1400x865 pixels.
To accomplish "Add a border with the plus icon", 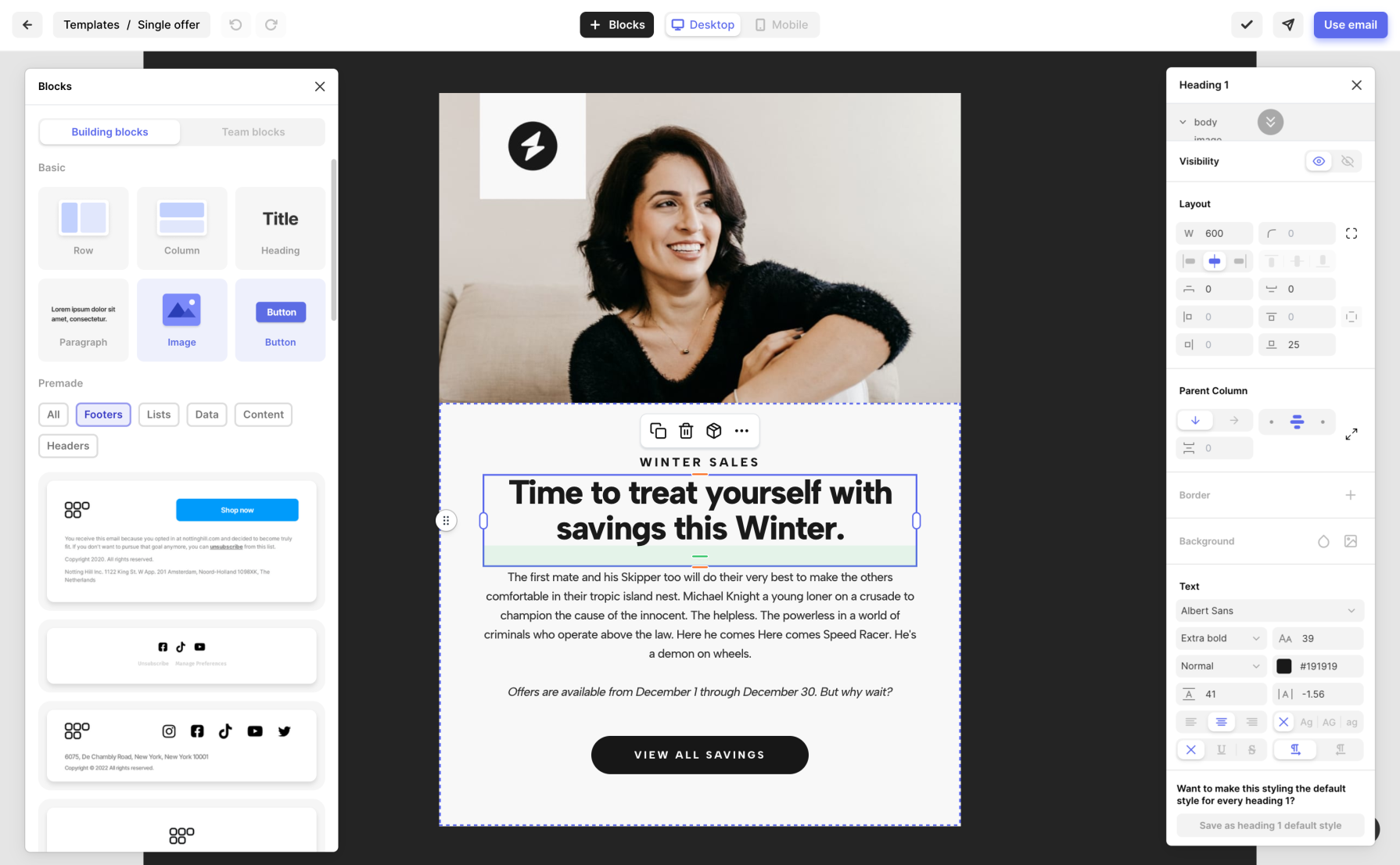I will coord(1350,495).
